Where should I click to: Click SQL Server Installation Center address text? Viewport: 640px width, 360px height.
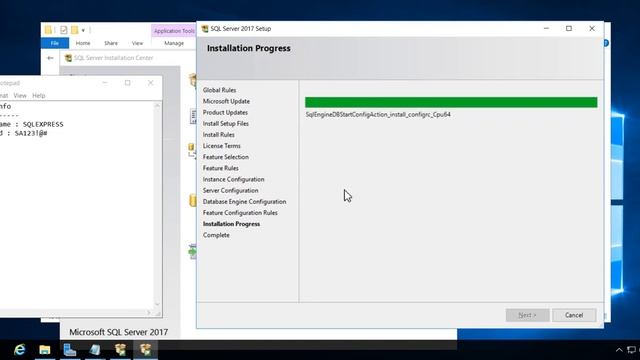click(x=113, y=58)
